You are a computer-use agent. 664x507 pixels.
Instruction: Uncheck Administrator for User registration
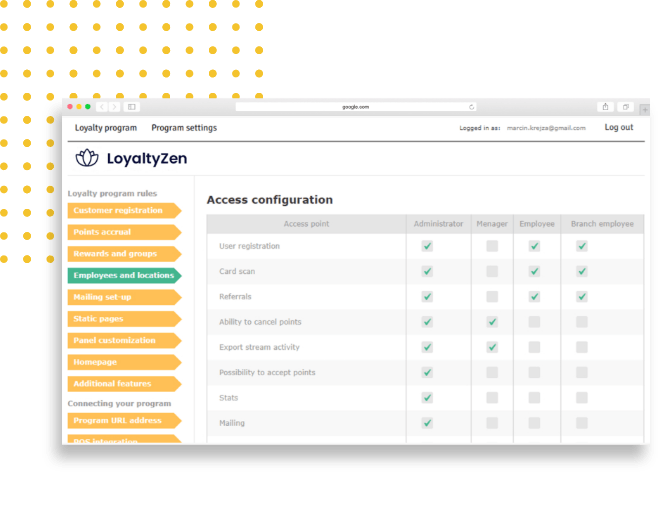click(427, 246)
